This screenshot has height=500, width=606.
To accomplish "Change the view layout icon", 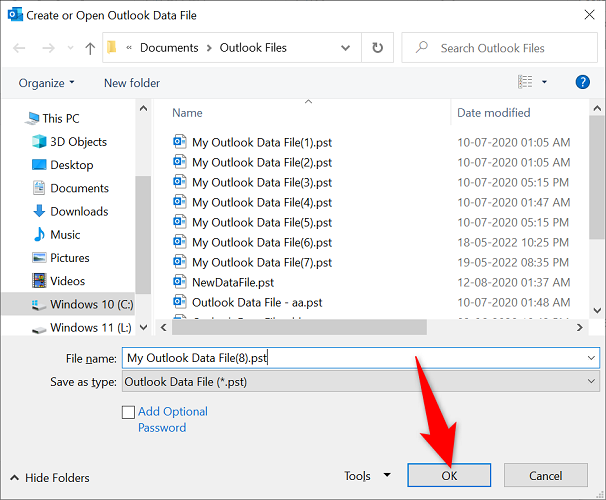I will coord(525,82).
